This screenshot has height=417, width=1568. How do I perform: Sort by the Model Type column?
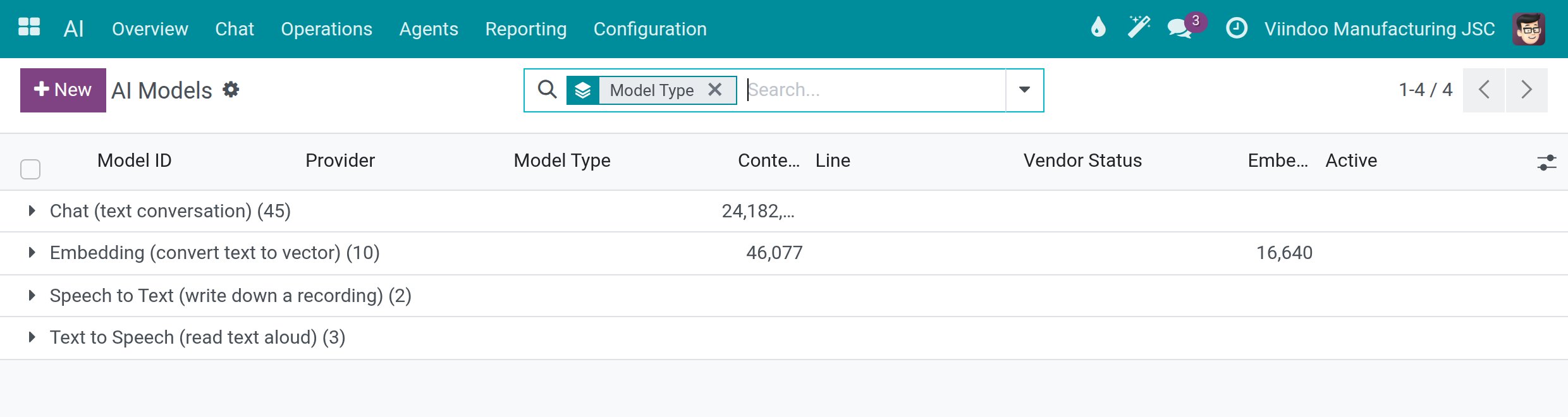562,160
